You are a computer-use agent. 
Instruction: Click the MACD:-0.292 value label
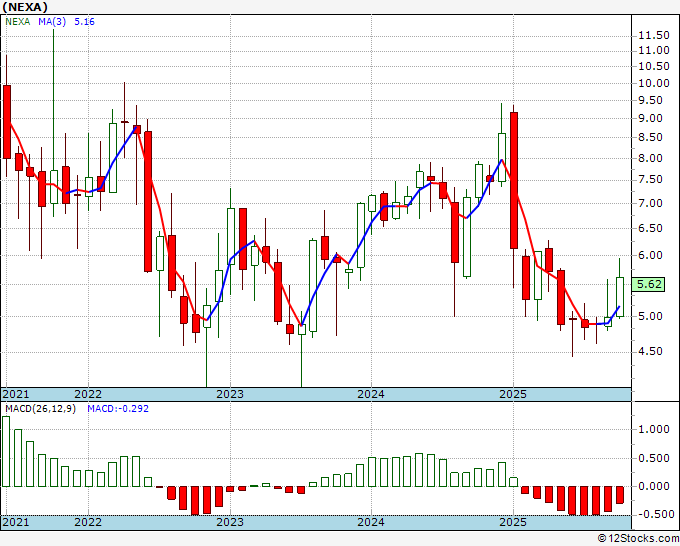118,409
